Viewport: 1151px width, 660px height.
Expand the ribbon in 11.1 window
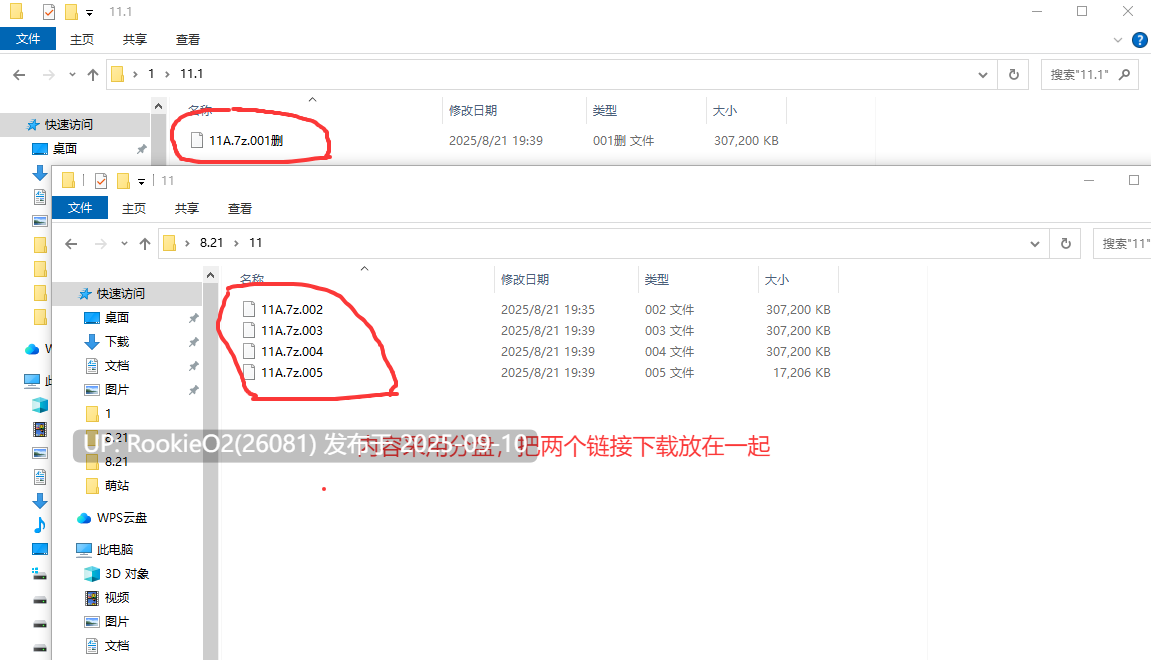1117,40
